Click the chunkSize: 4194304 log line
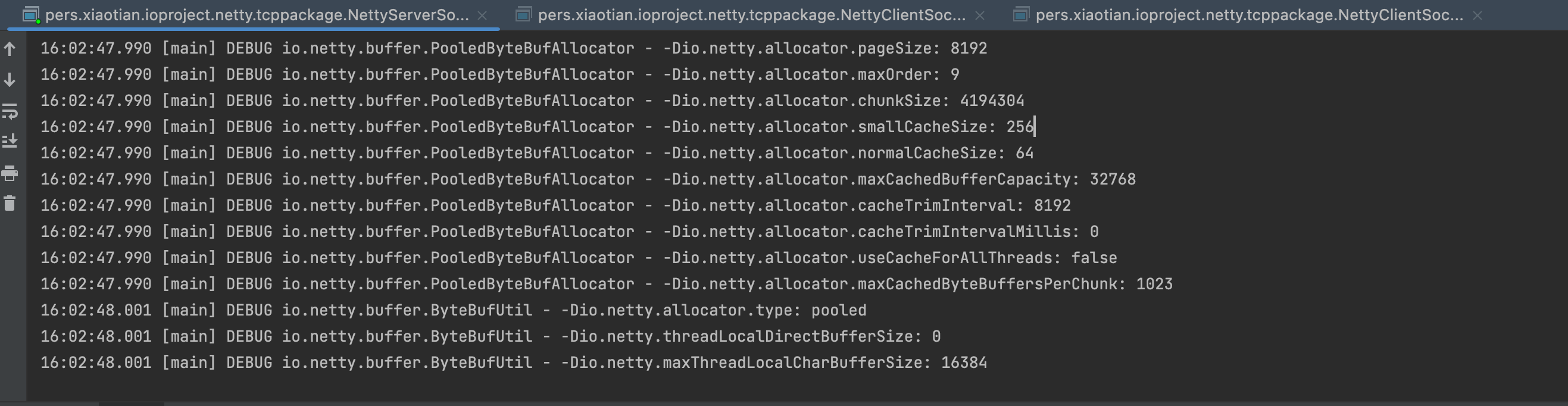 click(532, 101)
